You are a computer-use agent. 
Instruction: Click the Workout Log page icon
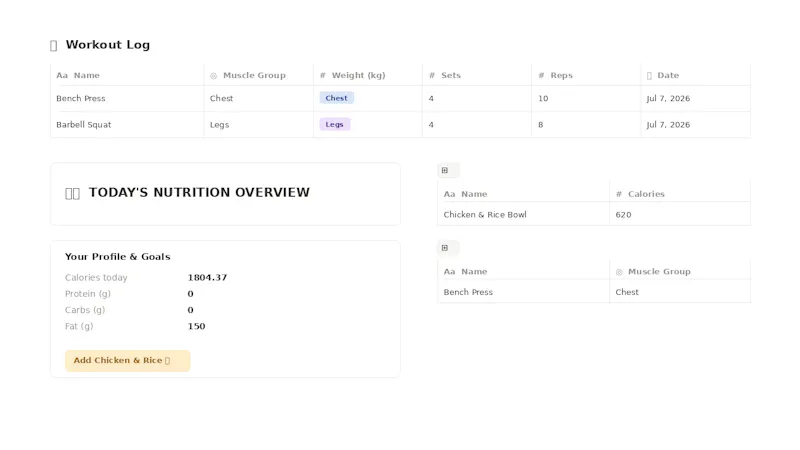[x=54, y=45]
